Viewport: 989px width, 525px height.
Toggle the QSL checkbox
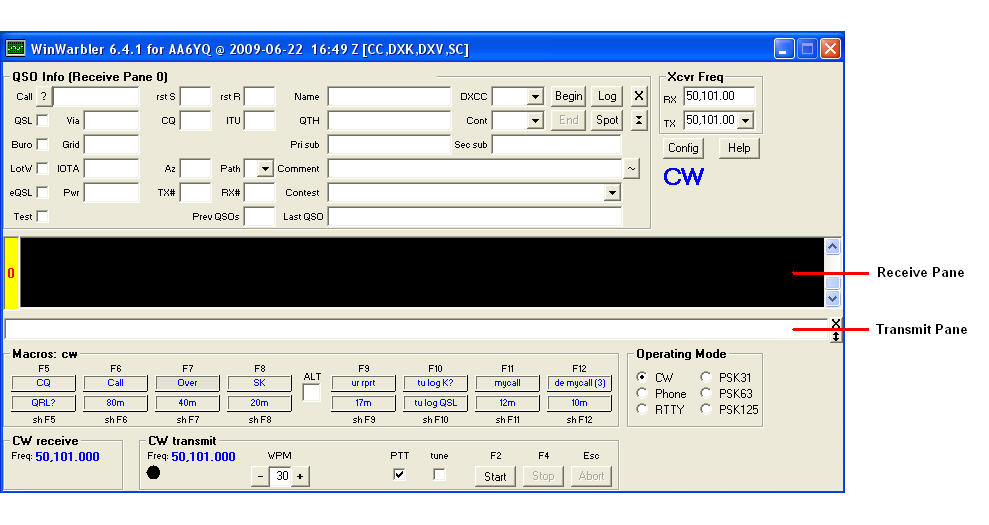pos(42,120)
